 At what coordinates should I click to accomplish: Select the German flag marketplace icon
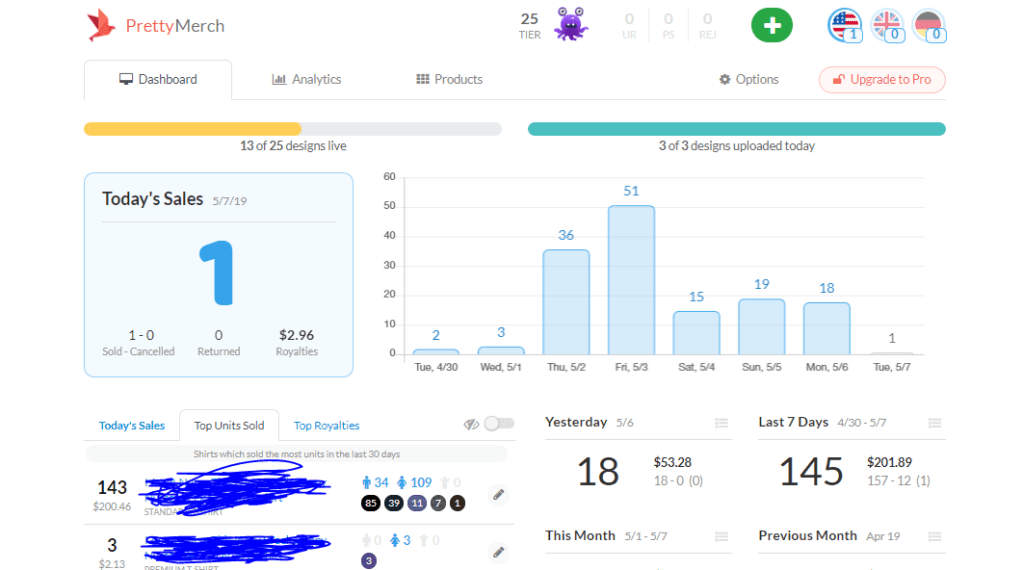929,25
